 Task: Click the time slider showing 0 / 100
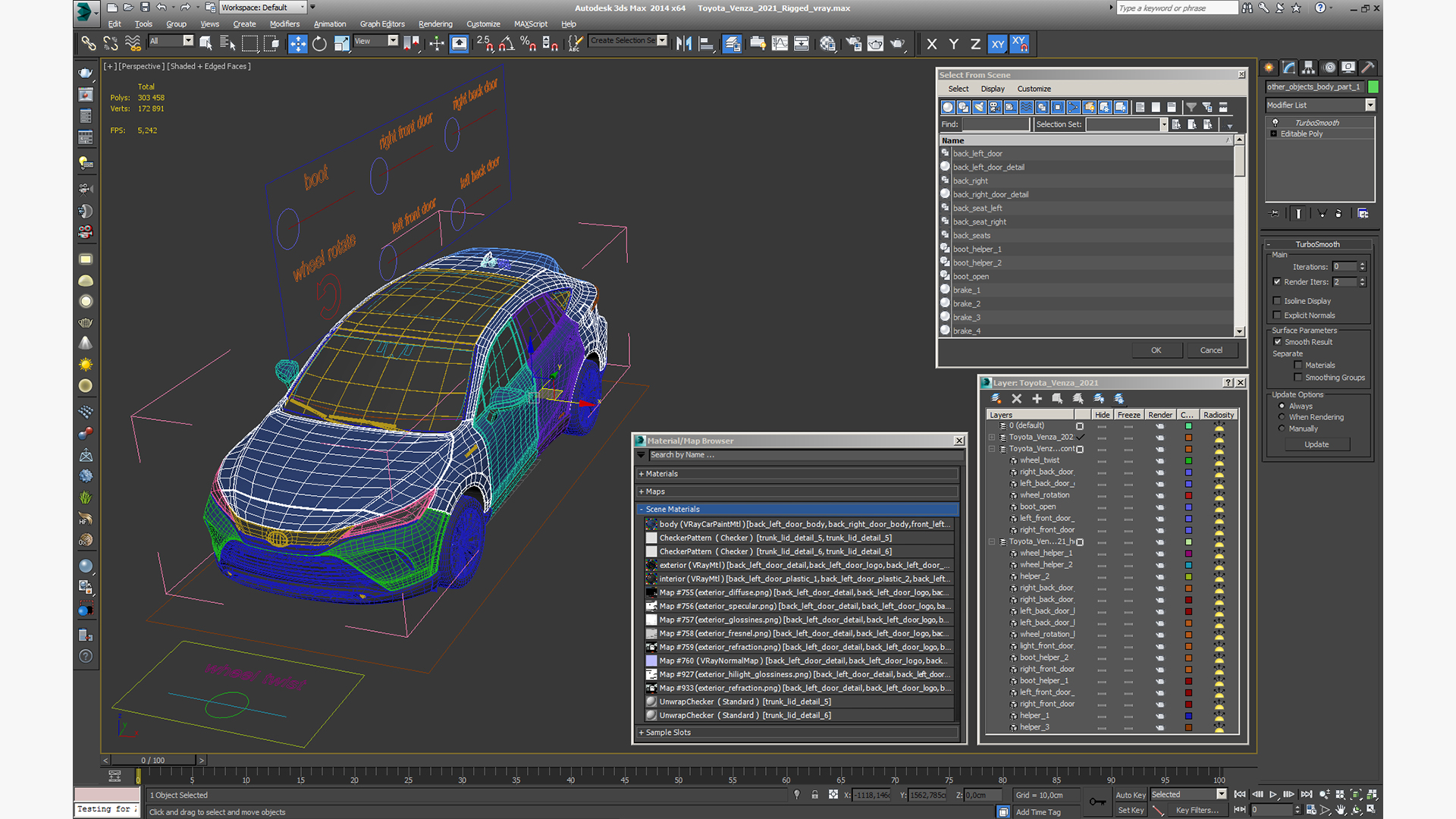point(153,760)
